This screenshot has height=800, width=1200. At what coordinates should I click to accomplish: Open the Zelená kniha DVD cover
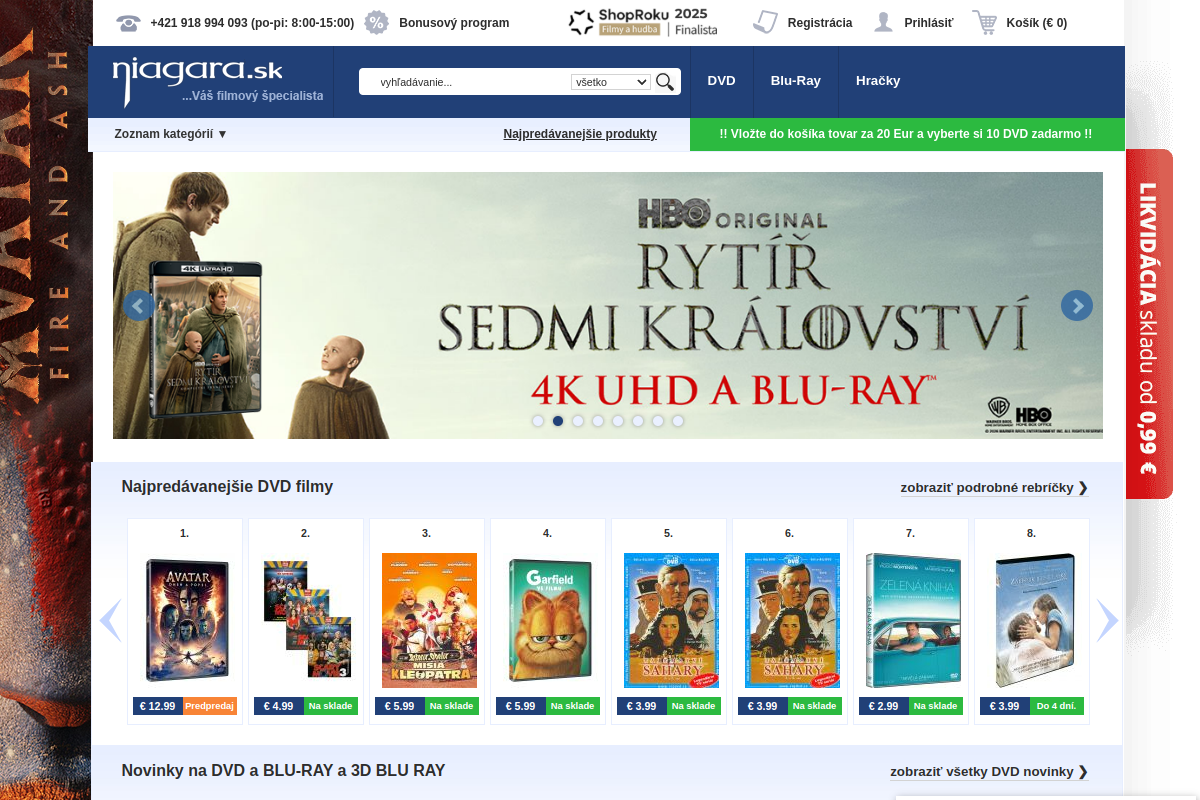pyautogui.click(x=913, y=620)
